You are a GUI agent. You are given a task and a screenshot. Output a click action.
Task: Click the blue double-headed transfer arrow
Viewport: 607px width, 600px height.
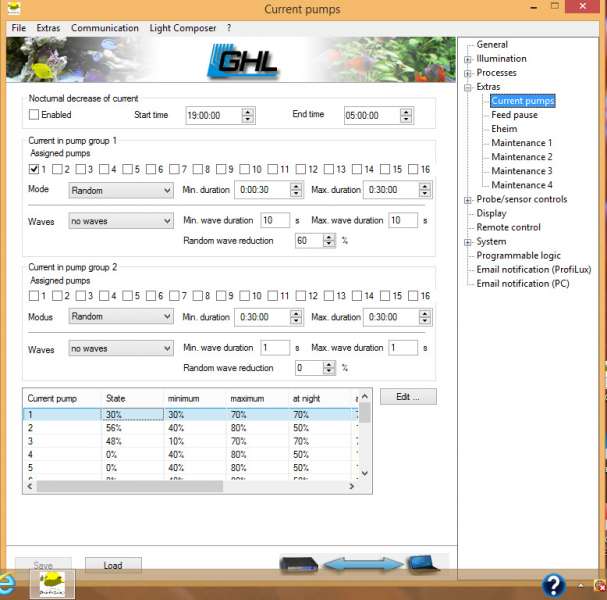click(360, 565)
